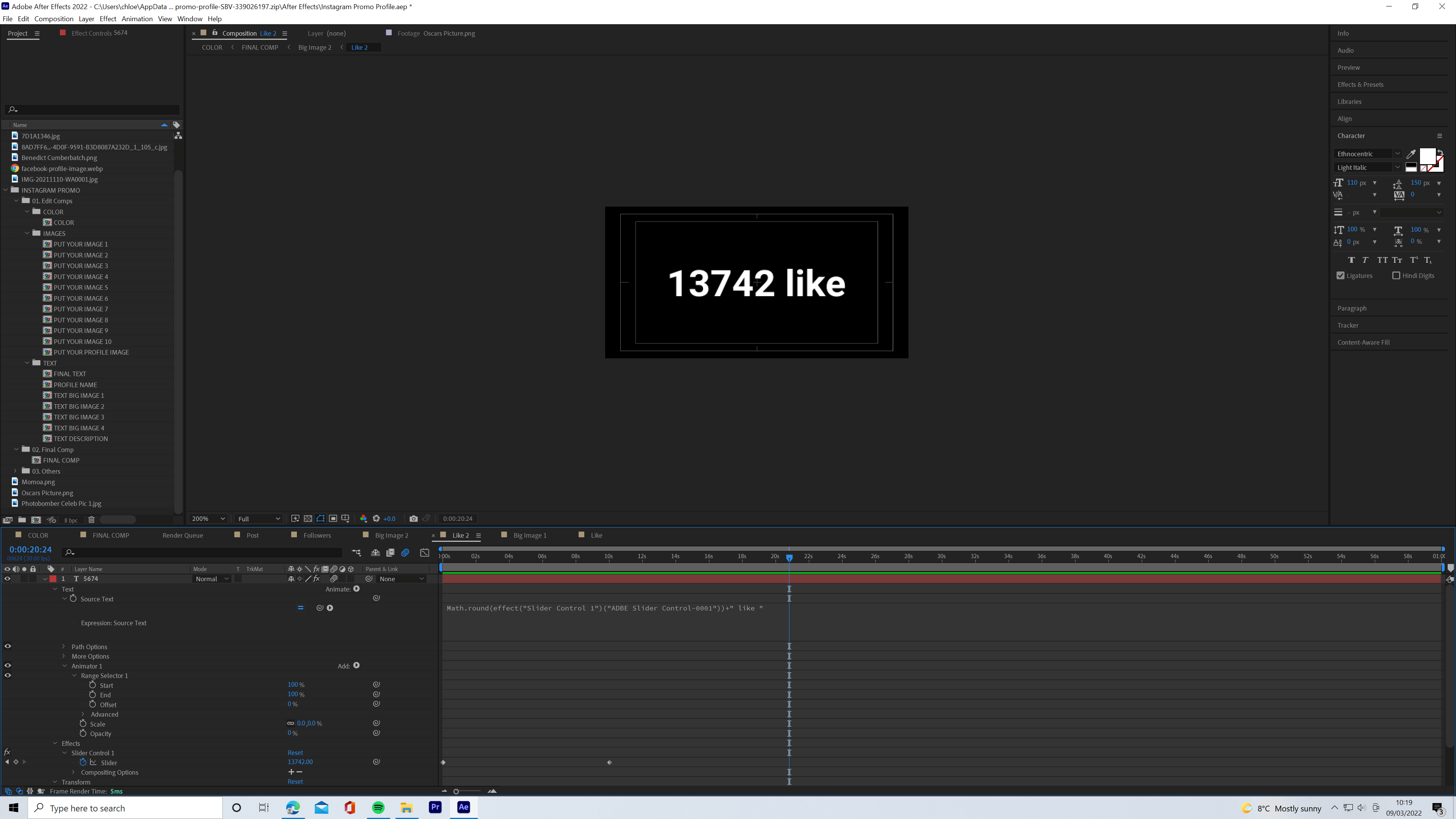This screenshot has width=1456, height=819.
Task: Hide the 5674 text layer with the eye toggle
Action: click(x=7, y=579)
